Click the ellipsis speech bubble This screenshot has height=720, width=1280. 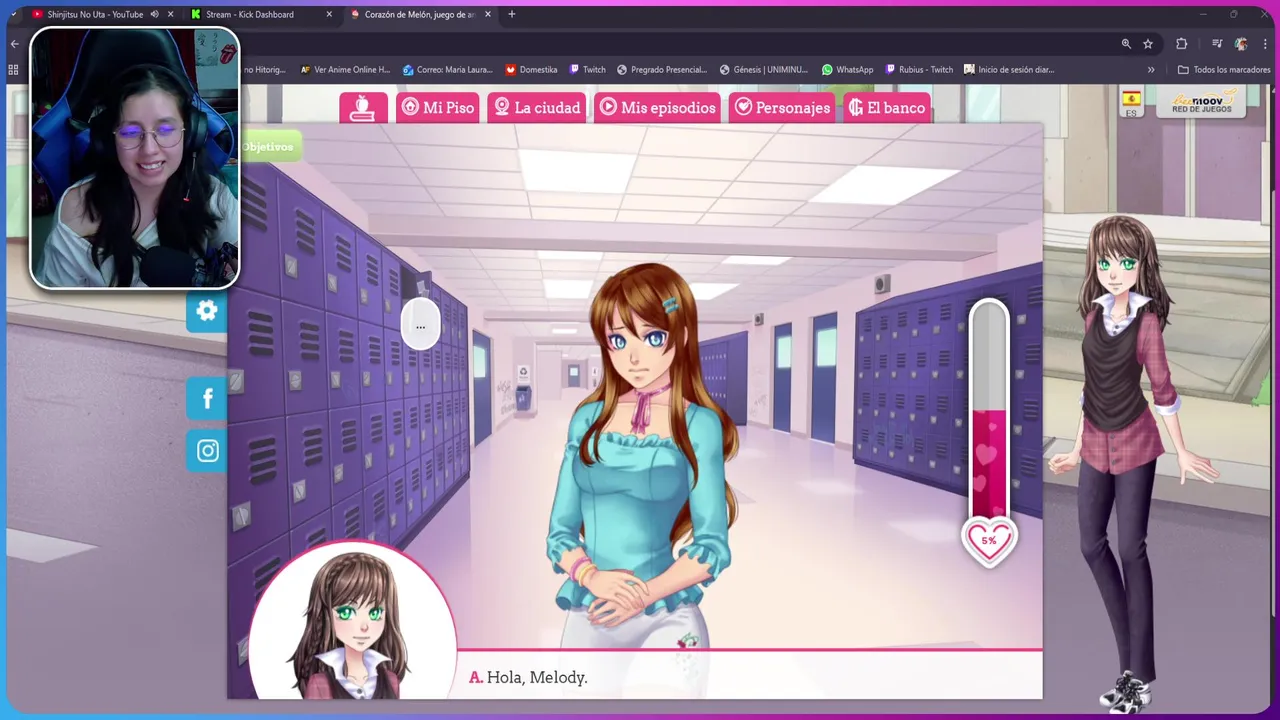tap(420, 326)
